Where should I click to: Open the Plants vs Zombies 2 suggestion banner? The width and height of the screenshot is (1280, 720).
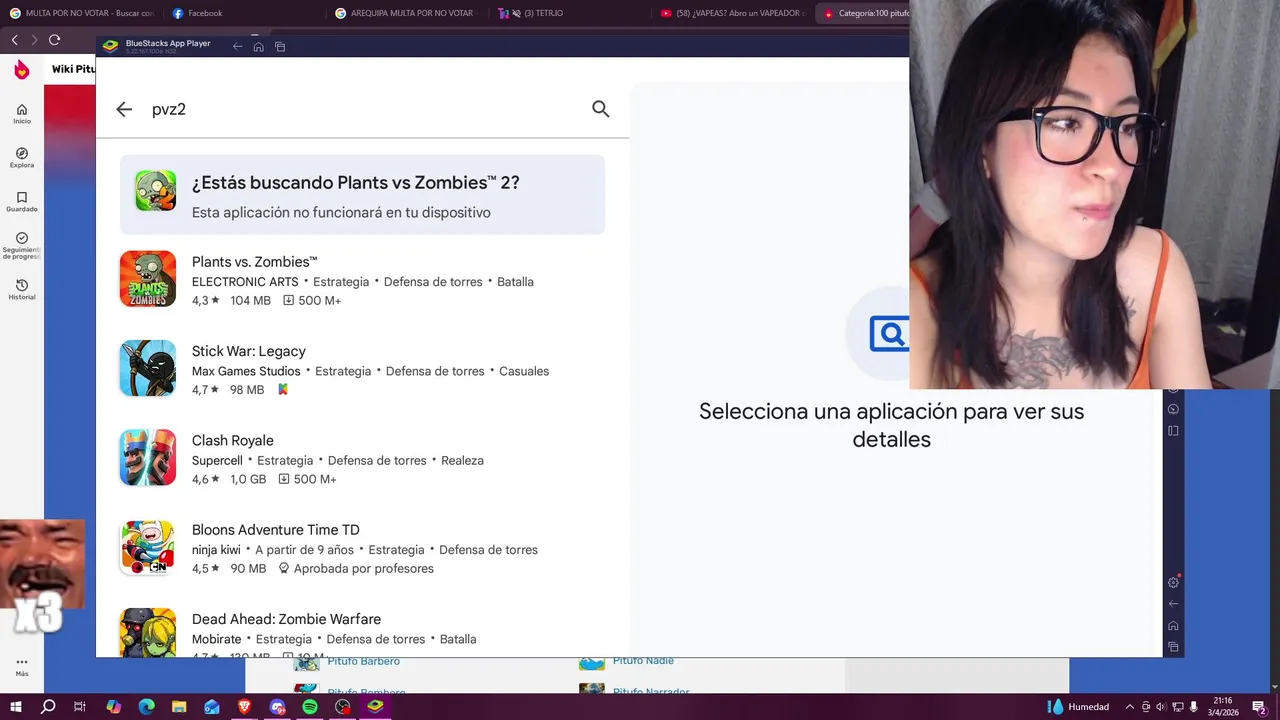tap(362, 195)
